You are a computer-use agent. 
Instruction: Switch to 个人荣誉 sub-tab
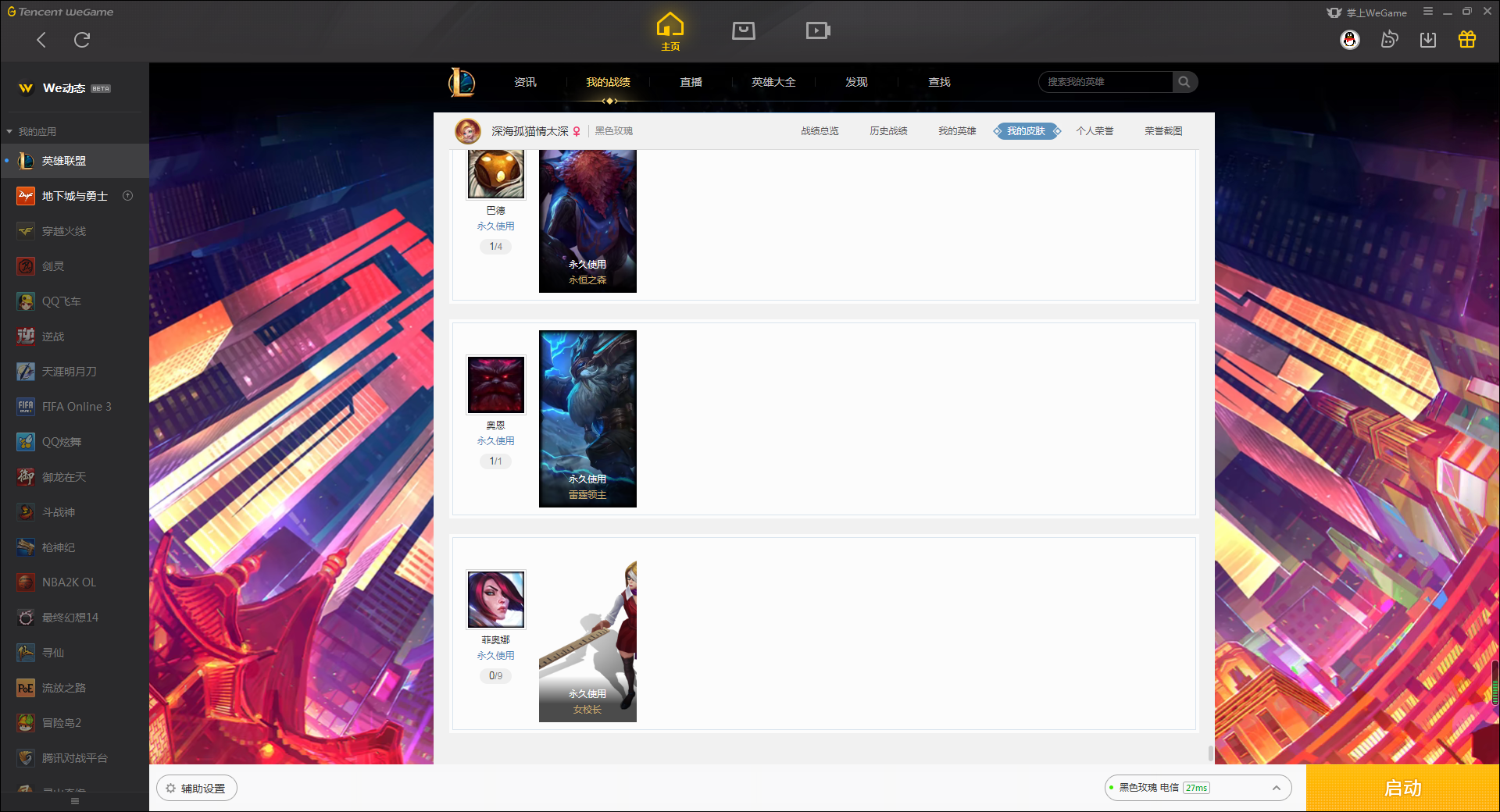[1095, 131]
